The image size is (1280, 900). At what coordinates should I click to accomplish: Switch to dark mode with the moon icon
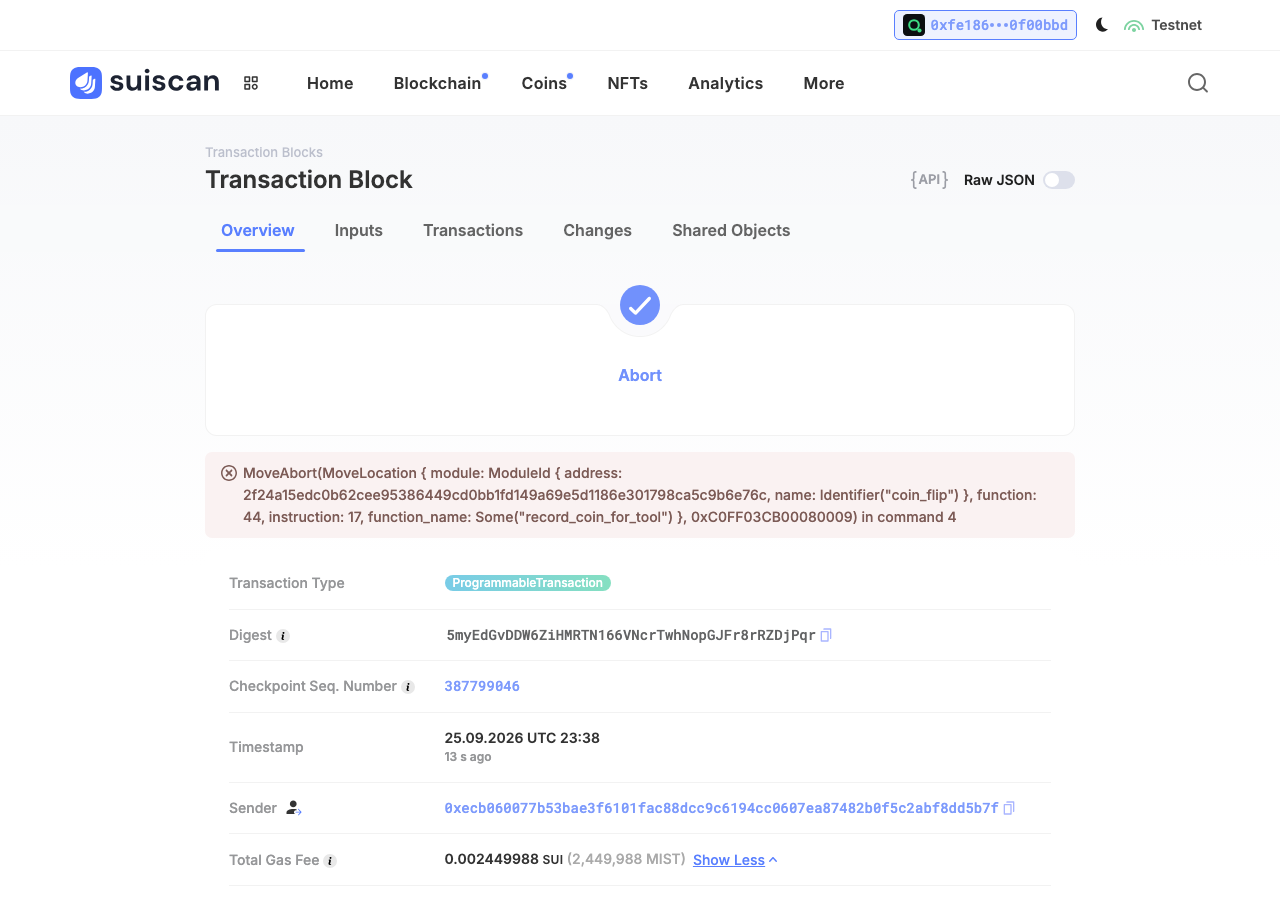click(x=1102, y=25)
